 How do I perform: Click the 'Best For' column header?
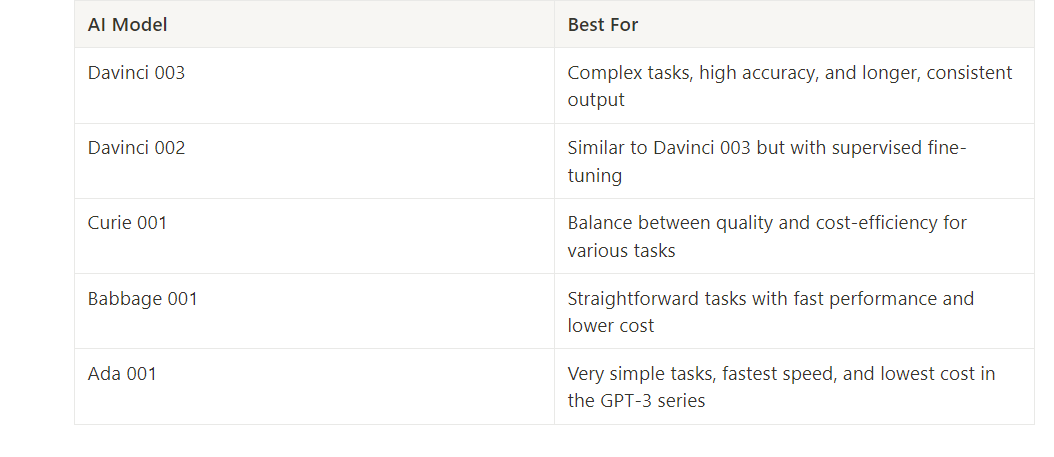click(x=602, y=25)
